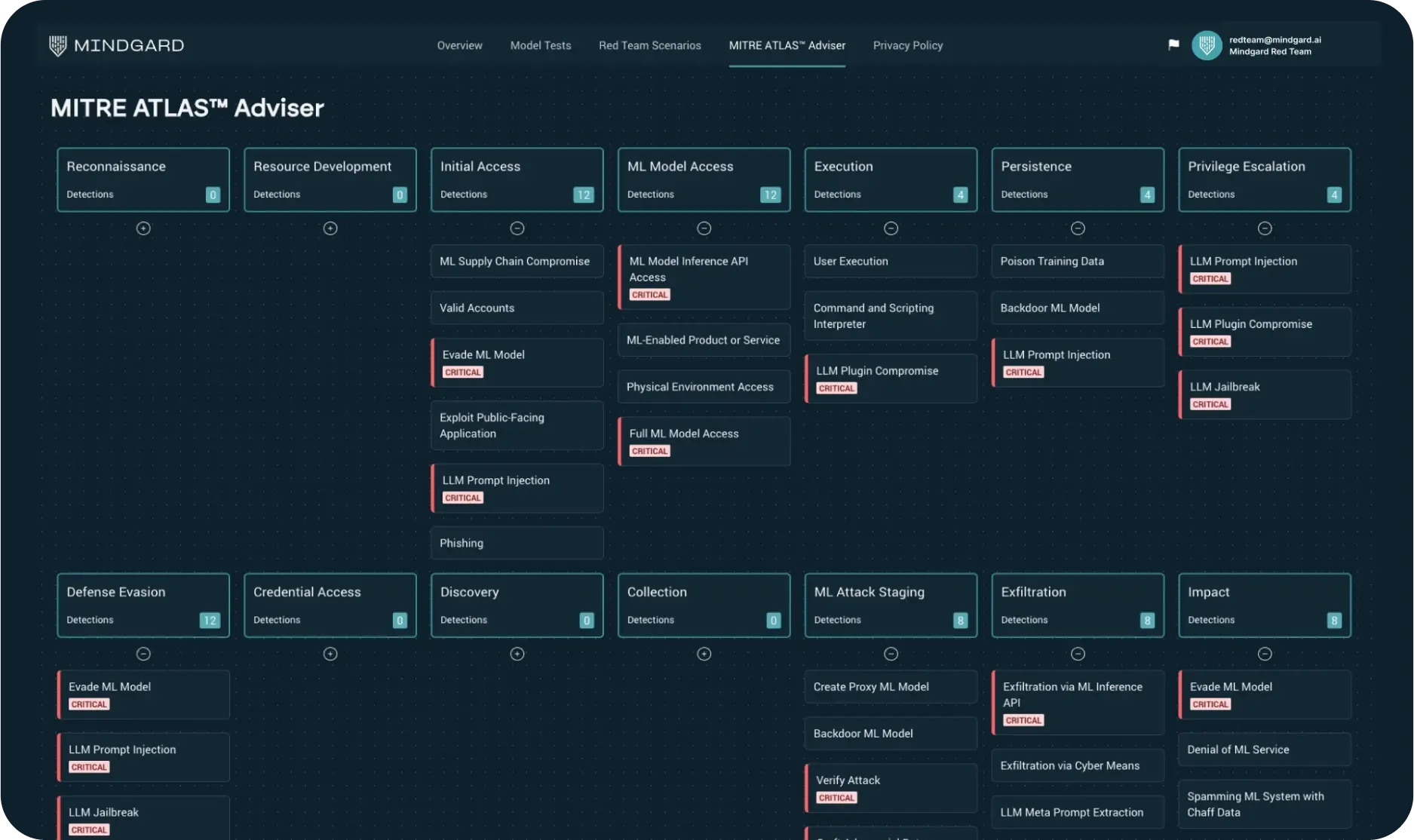Open LLM Plugin Compromise under Execution
The width and height of the screenshot is (1414, 840).
[891, 379]
